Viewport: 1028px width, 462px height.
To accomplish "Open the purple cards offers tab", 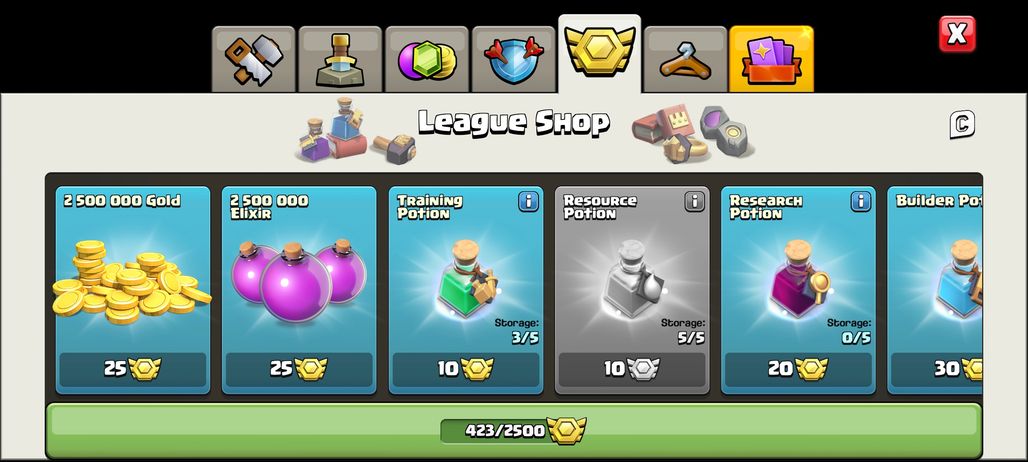I will (x=772, y=60).
